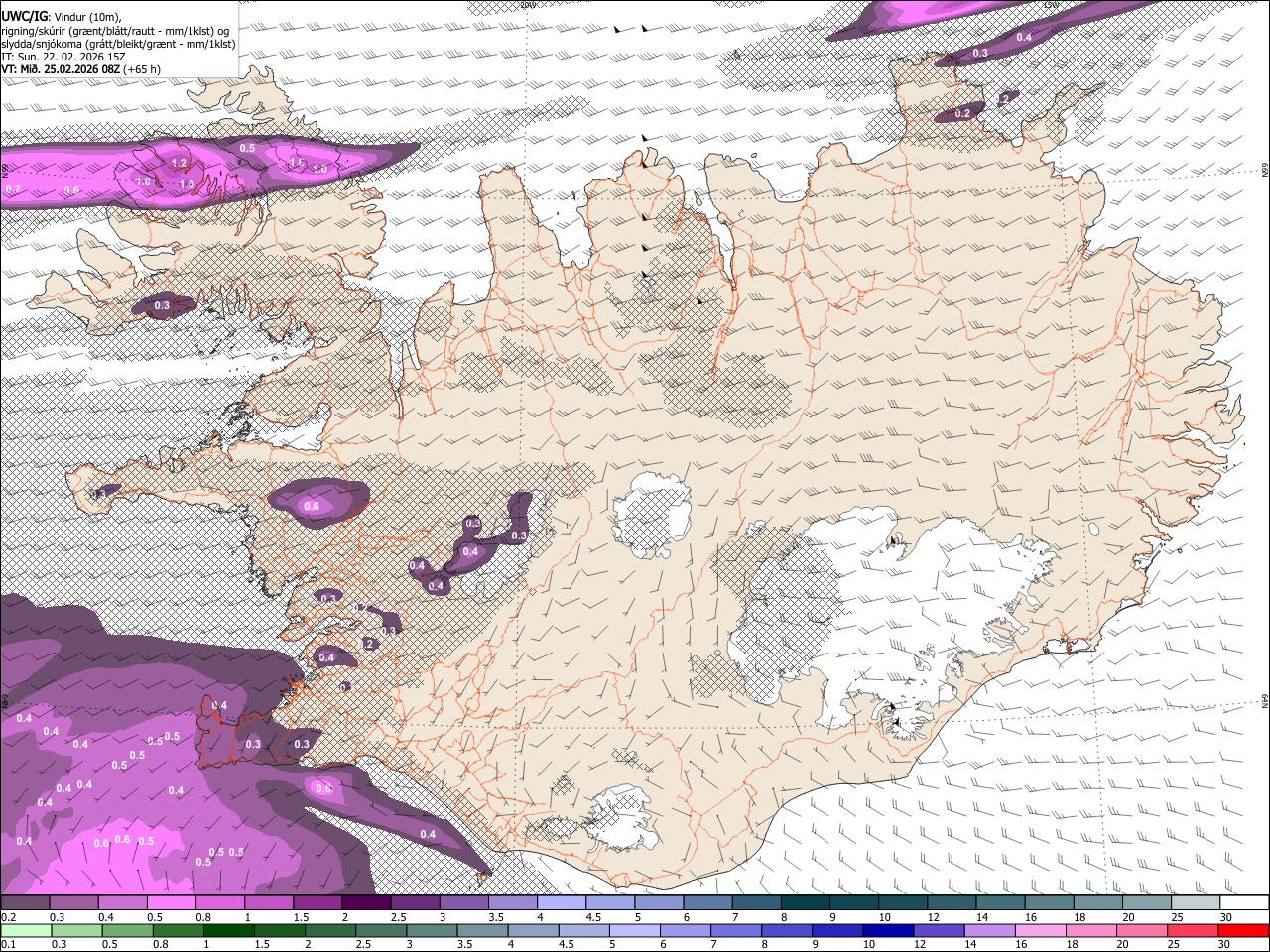Viewport: 1270px width, 952px height.
Task: Click the '1.2' peak value in the Westfjords band
Action: click(180, 163)
